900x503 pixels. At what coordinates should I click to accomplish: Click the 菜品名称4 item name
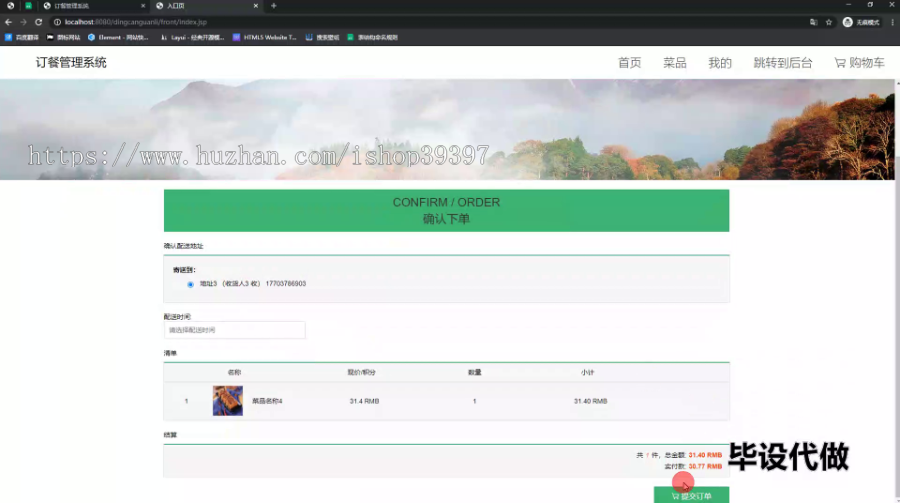point(267,401)
